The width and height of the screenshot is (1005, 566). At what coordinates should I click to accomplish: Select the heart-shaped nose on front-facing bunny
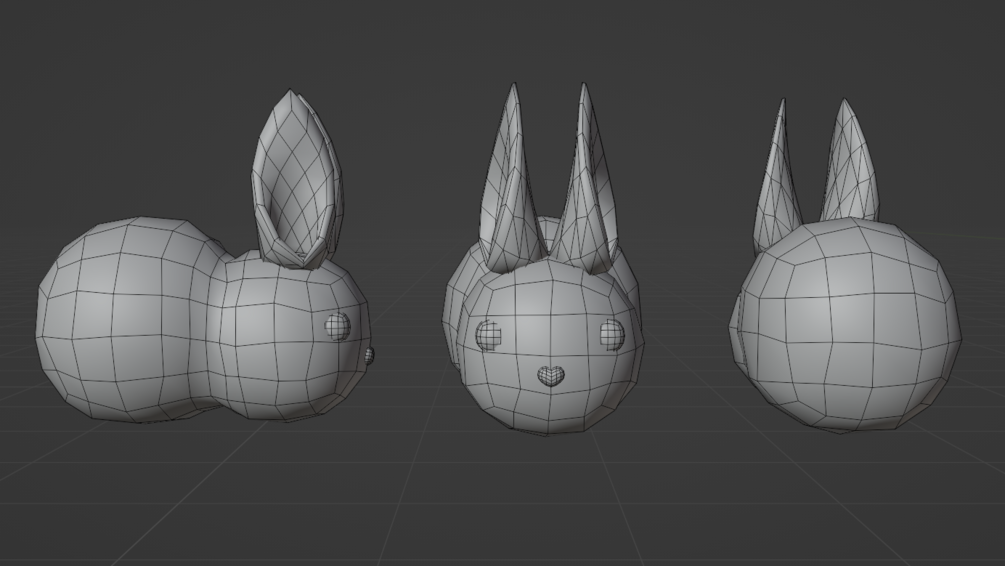pyautogui.click(x=551, y=376)
